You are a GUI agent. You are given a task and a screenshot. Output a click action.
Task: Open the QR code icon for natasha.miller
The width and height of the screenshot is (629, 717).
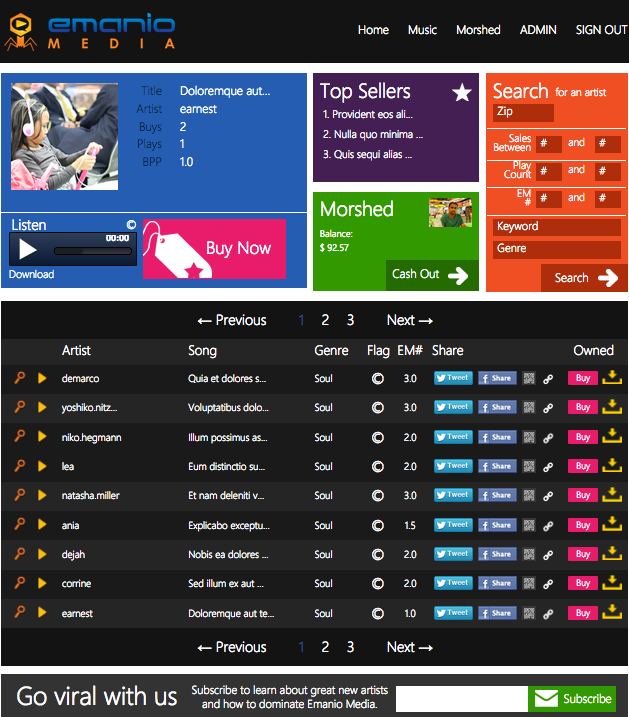point(529,495)
